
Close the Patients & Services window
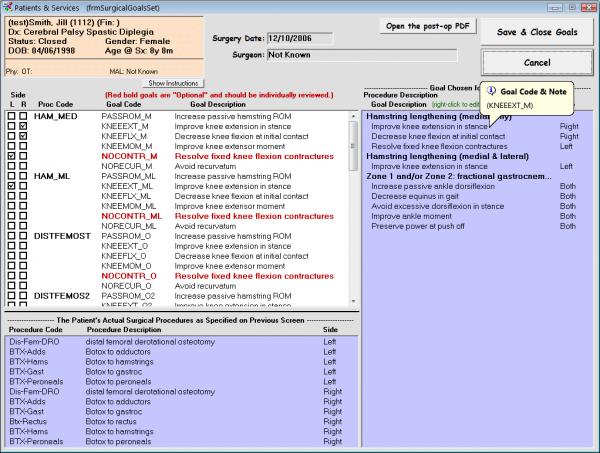[x=588, y=7]
